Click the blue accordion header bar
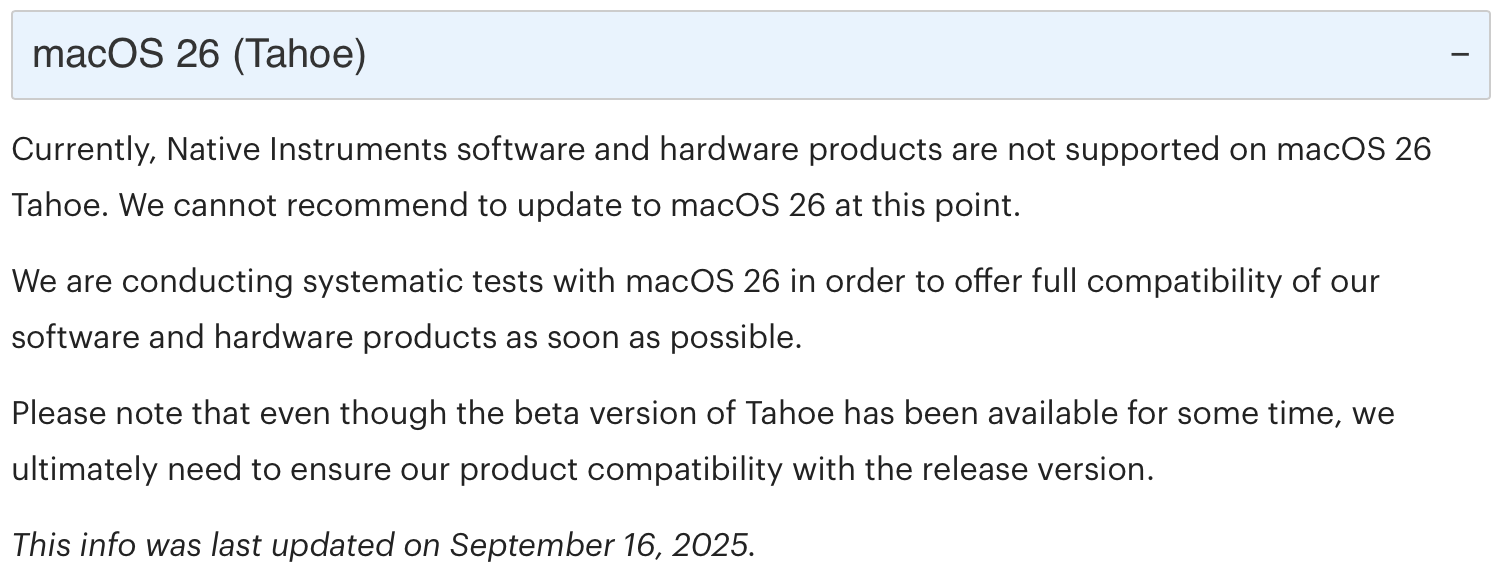The image size is (1502, 588). coord(751,55)
